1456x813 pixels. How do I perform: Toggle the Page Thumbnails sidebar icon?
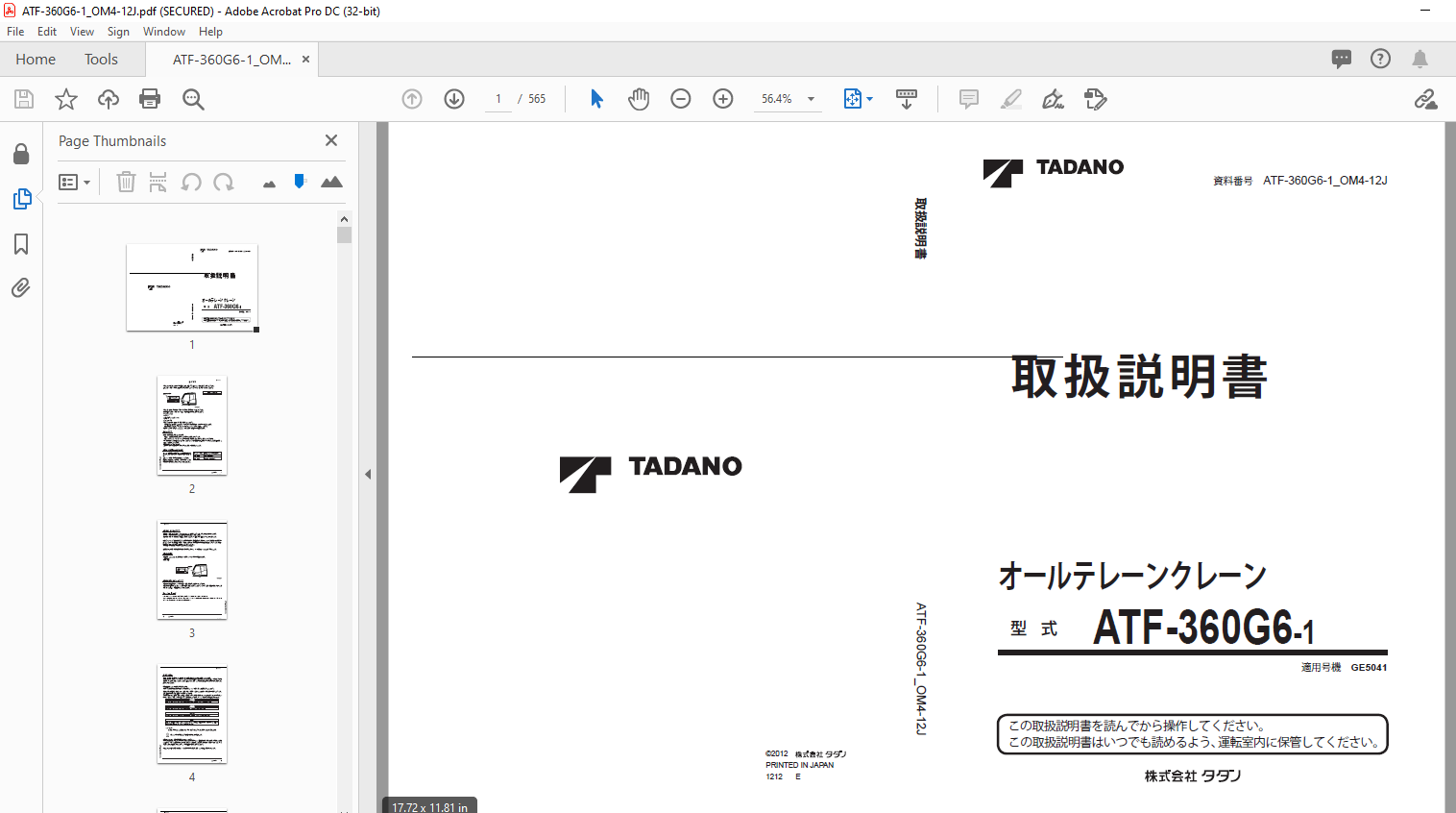pos(21,199)
